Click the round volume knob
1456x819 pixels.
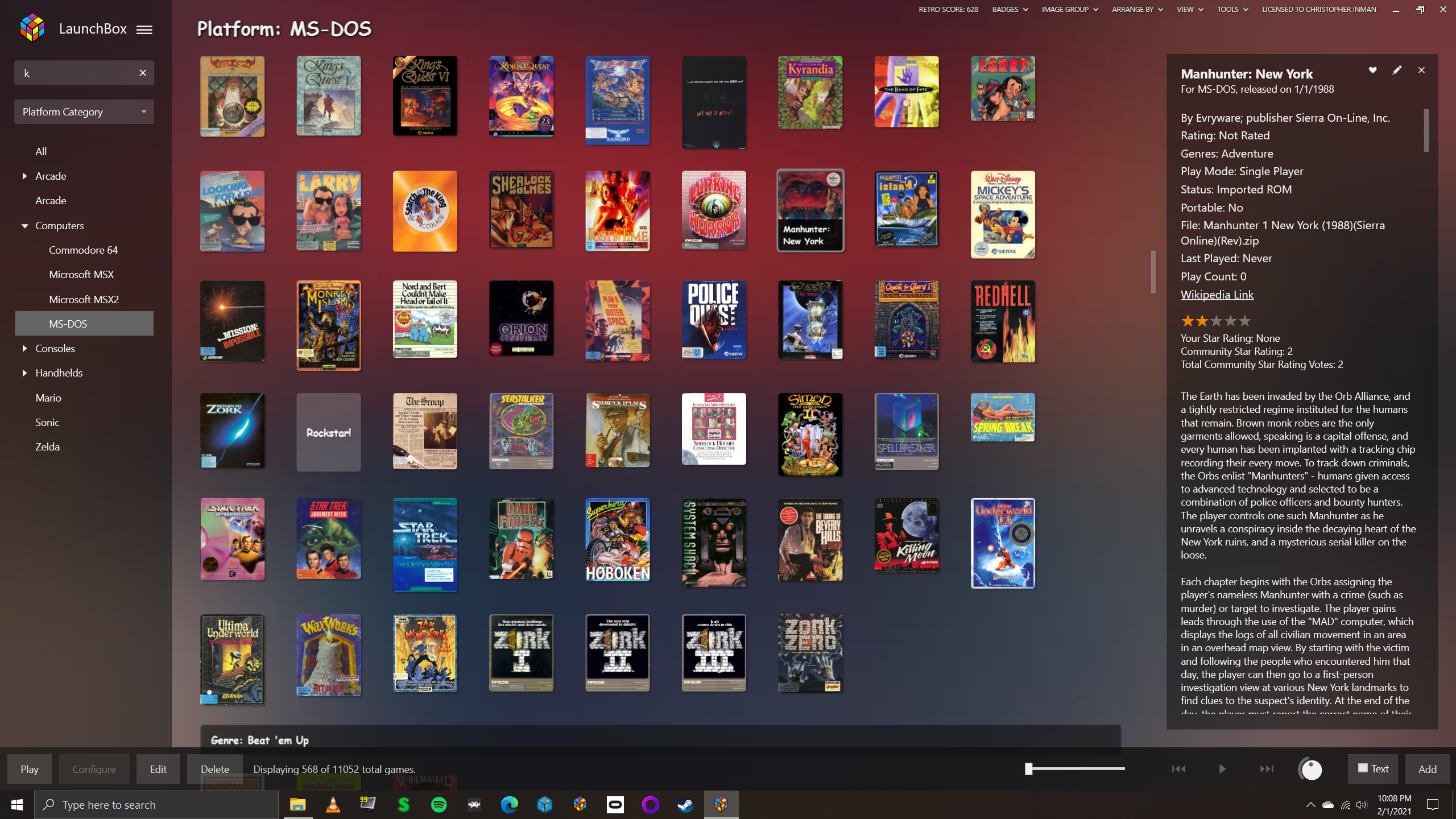tap(1311, 770)
